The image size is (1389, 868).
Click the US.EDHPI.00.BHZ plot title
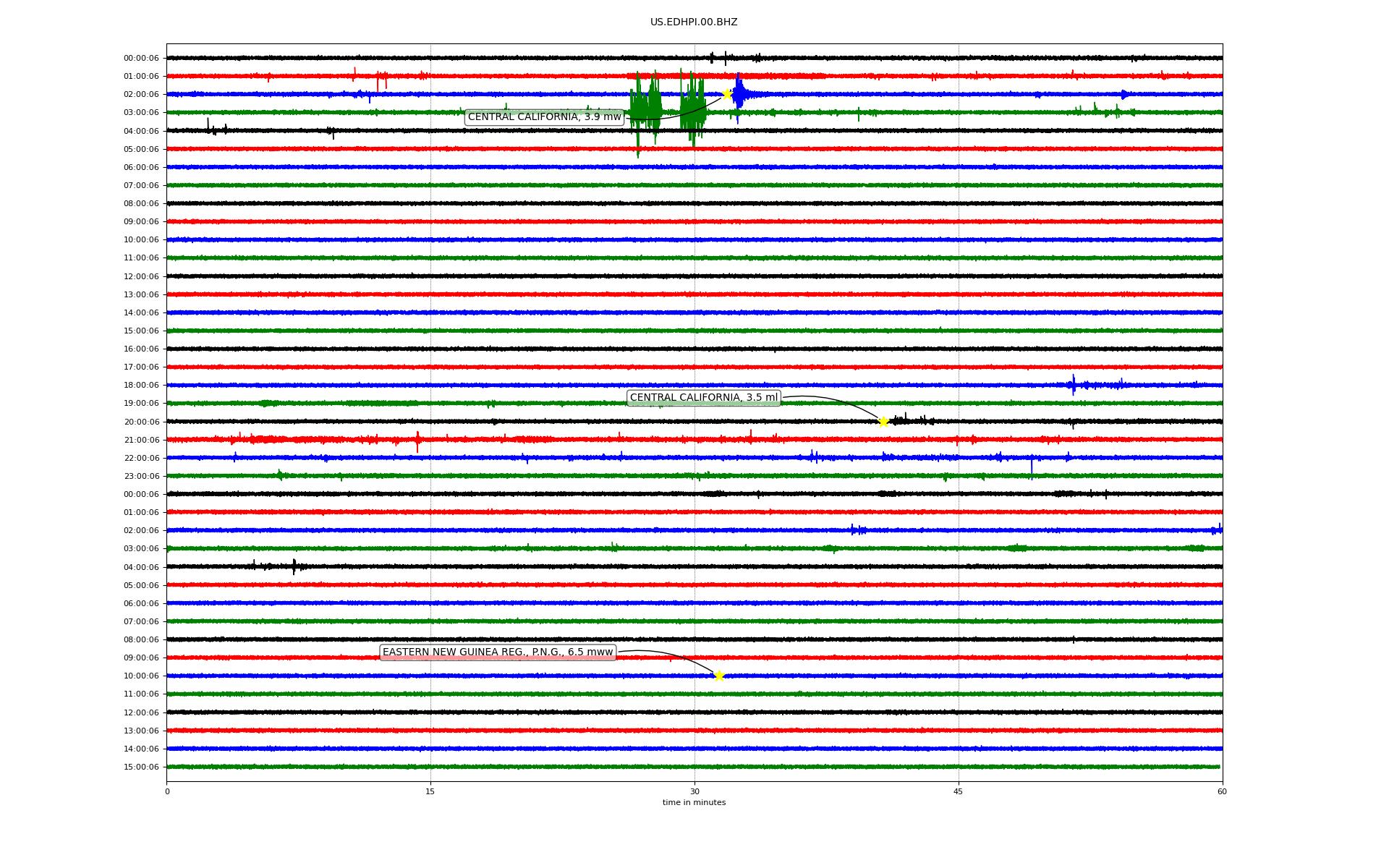click(694, 22)
